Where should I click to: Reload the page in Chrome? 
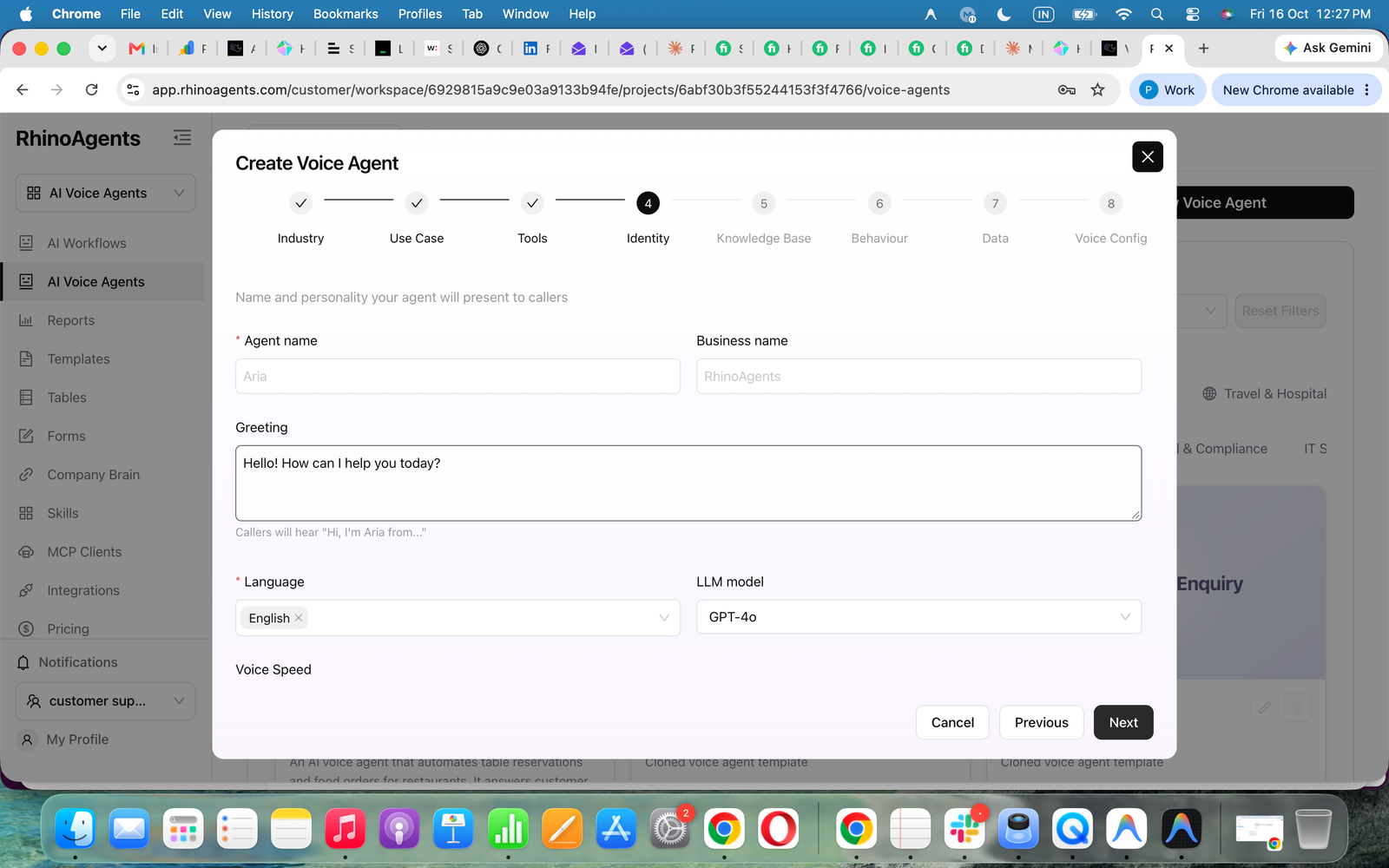(91, 89)
